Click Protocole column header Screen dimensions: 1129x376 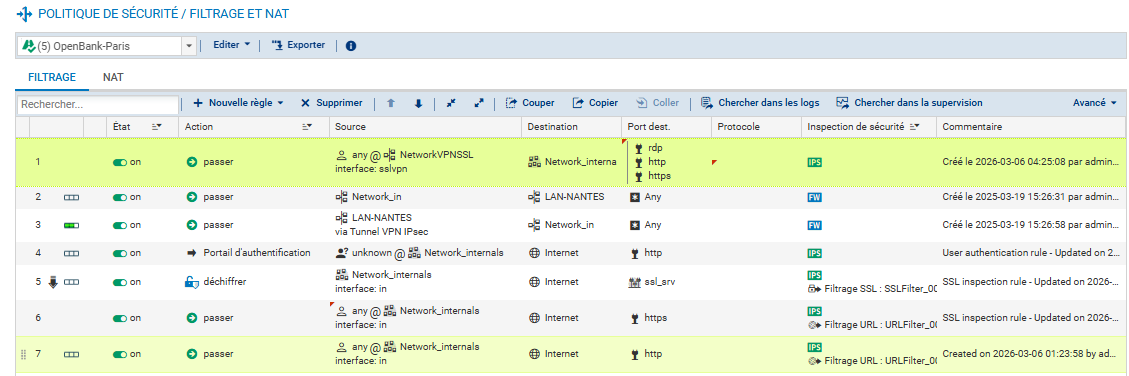(x=755, y=126)
